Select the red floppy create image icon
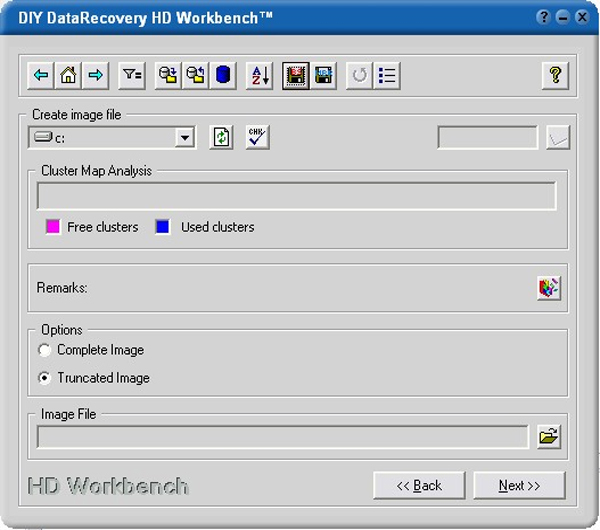Screen dimensions: 600x530 click(x=296, y=75)
